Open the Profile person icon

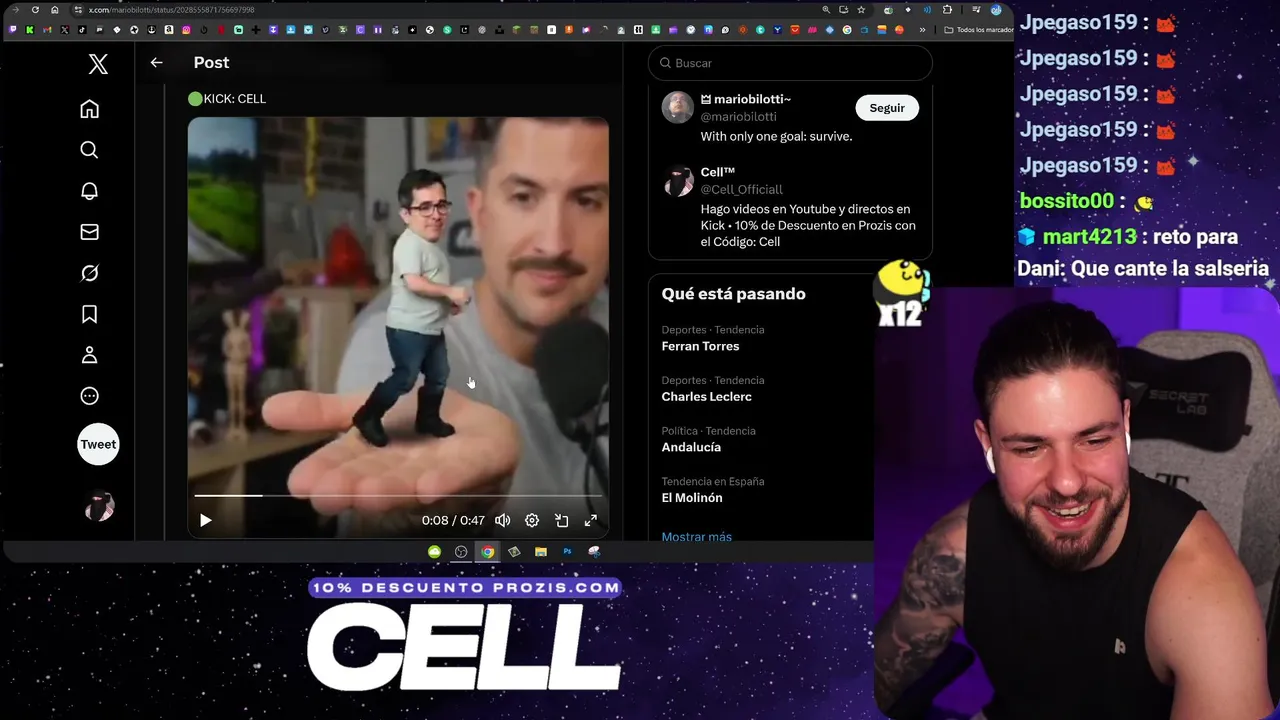pyautogui.click(x=89, y=355)
